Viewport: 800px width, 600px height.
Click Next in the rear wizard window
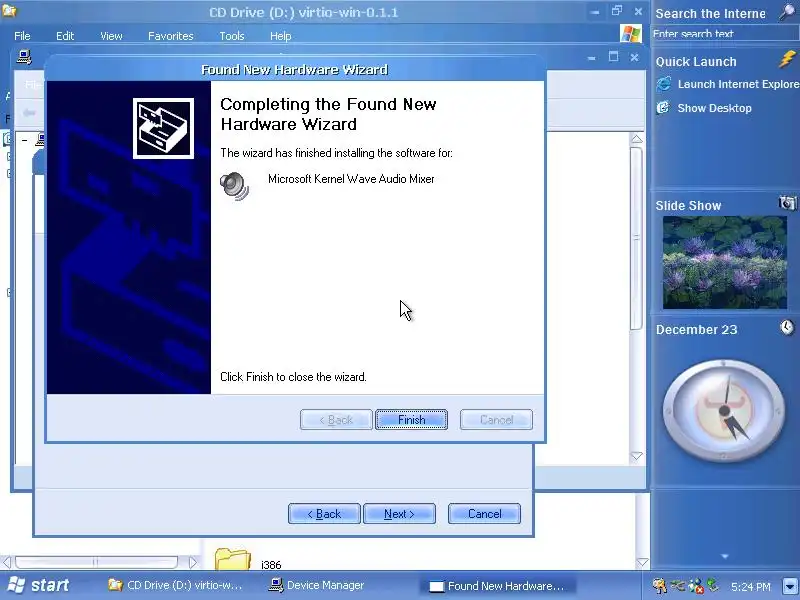[399, 513]
